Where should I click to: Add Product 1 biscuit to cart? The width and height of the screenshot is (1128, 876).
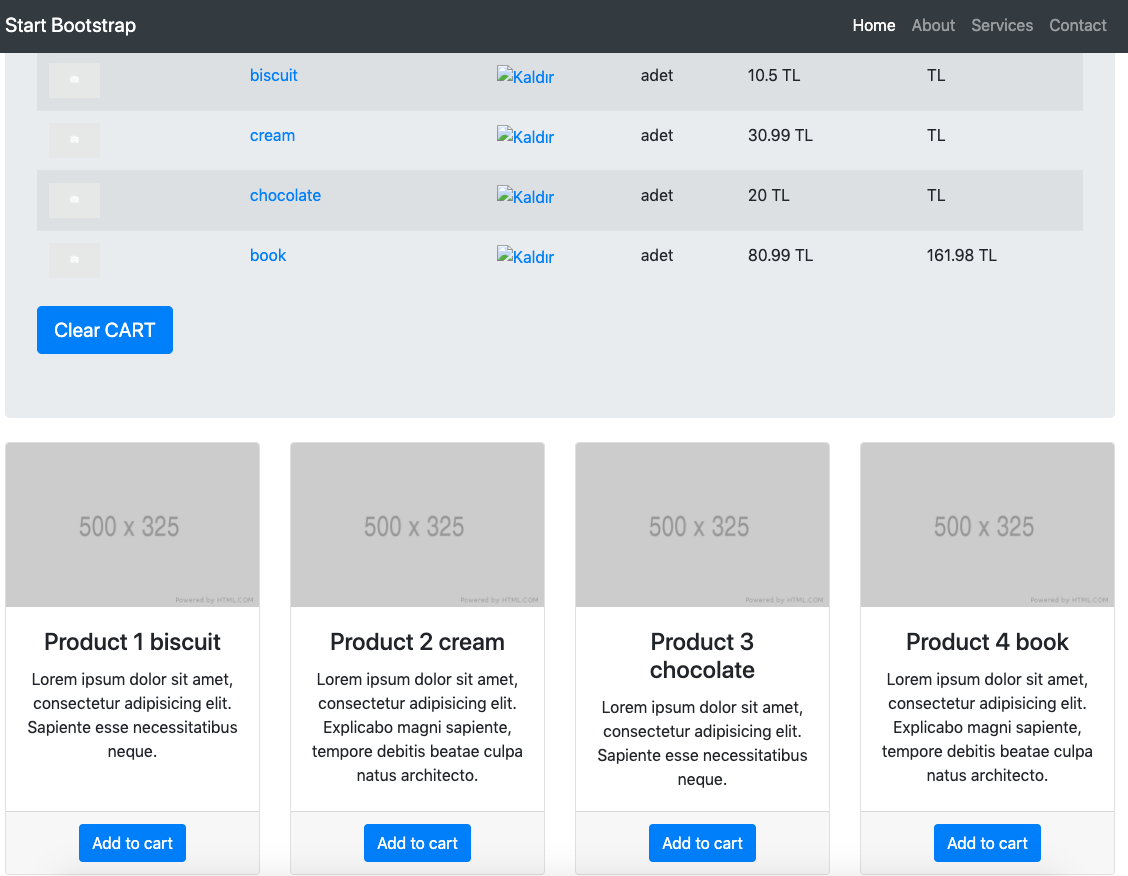click(x=132, y=843)
